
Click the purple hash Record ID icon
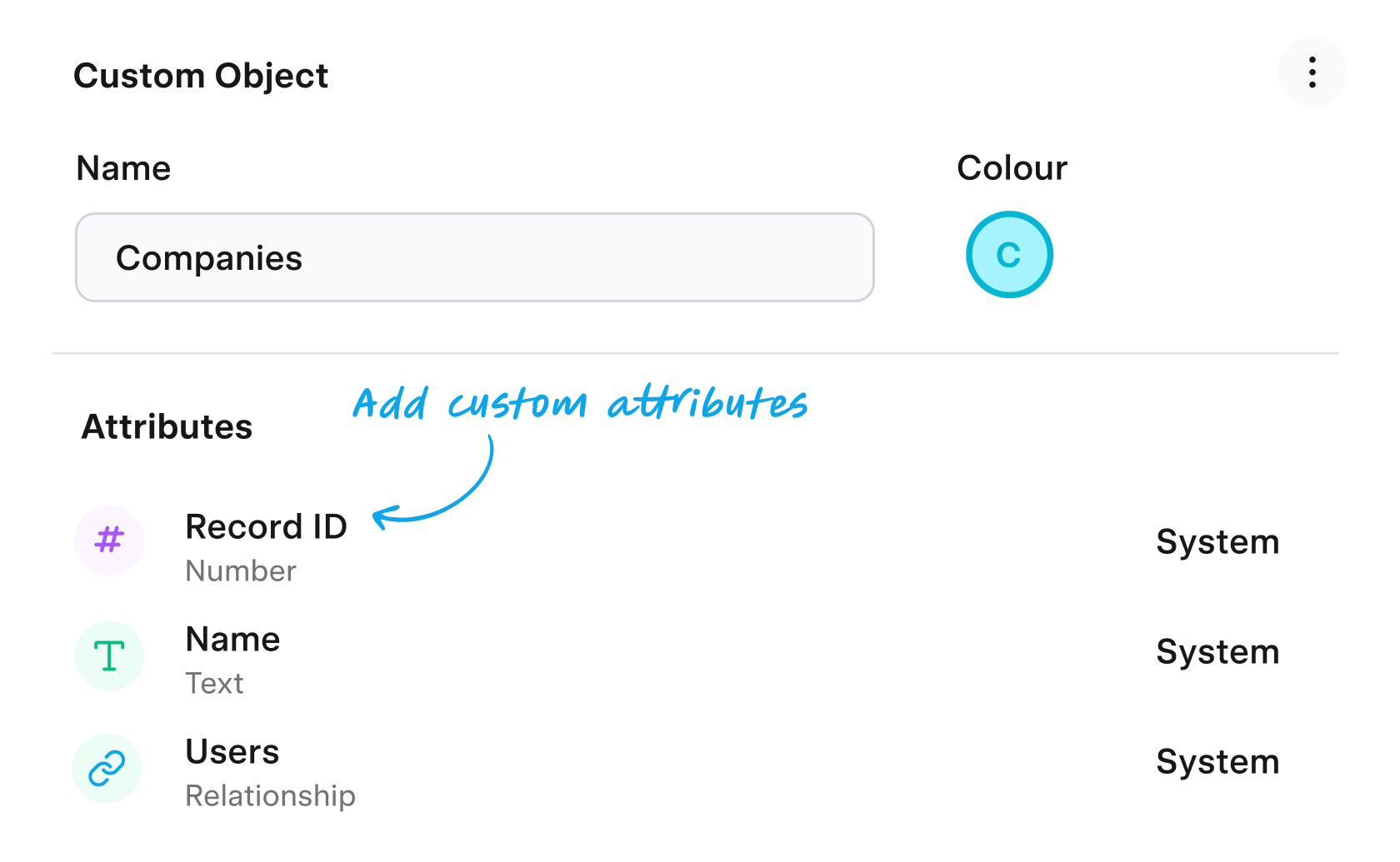click(109, 541)
